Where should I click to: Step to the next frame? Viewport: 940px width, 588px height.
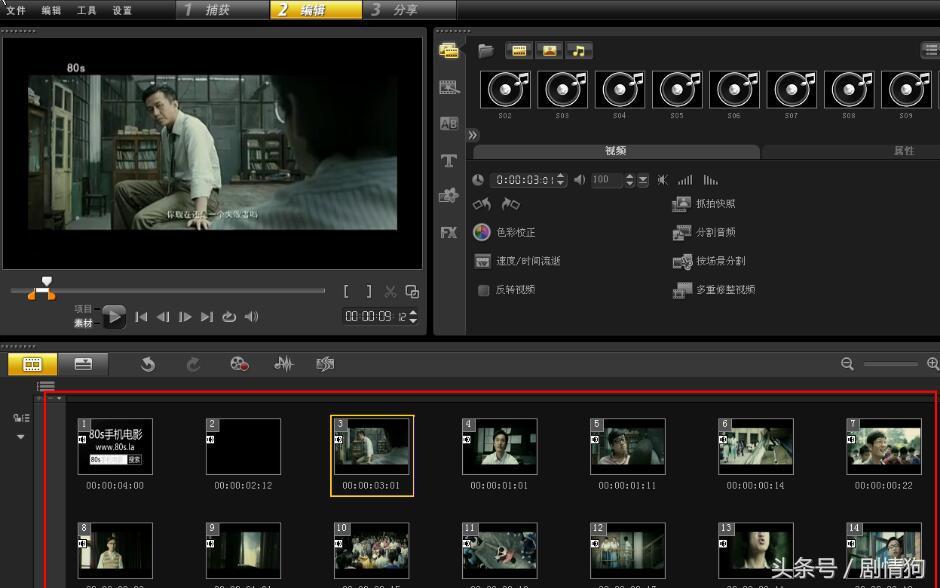[x=185, y=316]
